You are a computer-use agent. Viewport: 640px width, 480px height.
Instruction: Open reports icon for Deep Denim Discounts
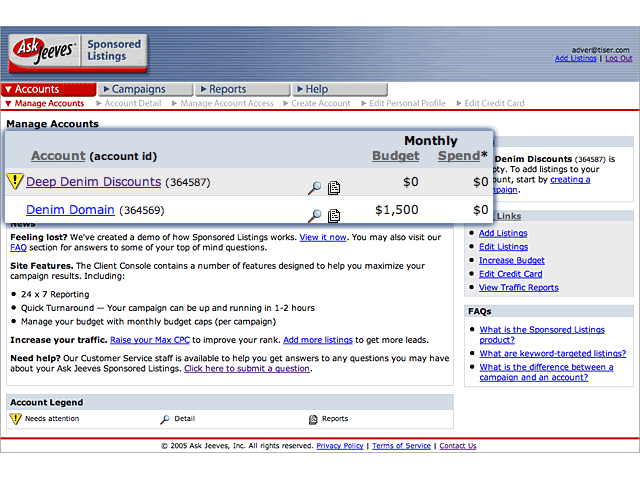coord(334,188)
